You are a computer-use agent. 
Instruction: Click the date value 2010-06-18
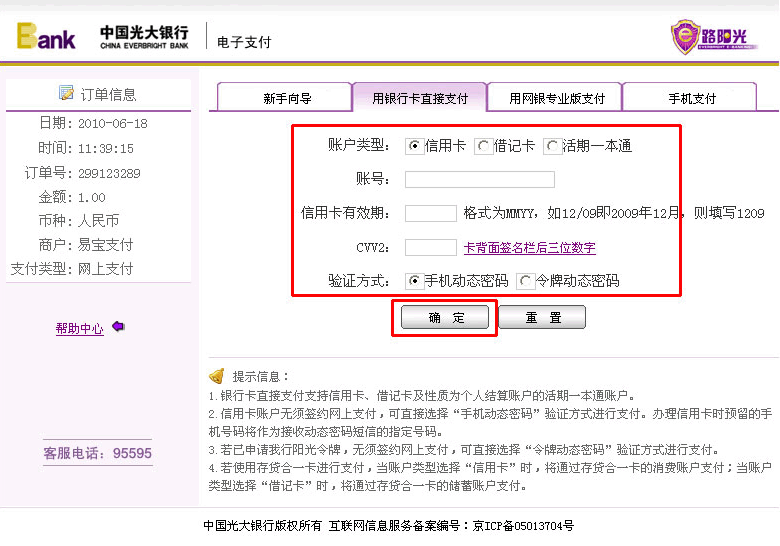pyautogui.click(x=113, y=123)
